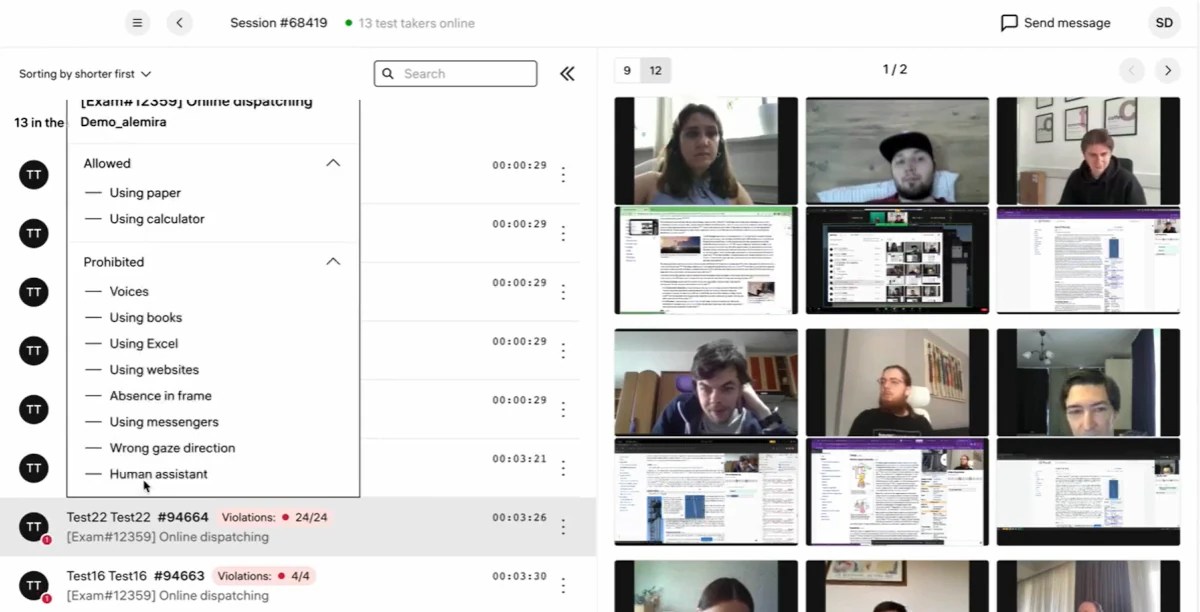Click Violations 4/4 badge
This screenshot has width=1200, height=612.
tap(265, 576)
